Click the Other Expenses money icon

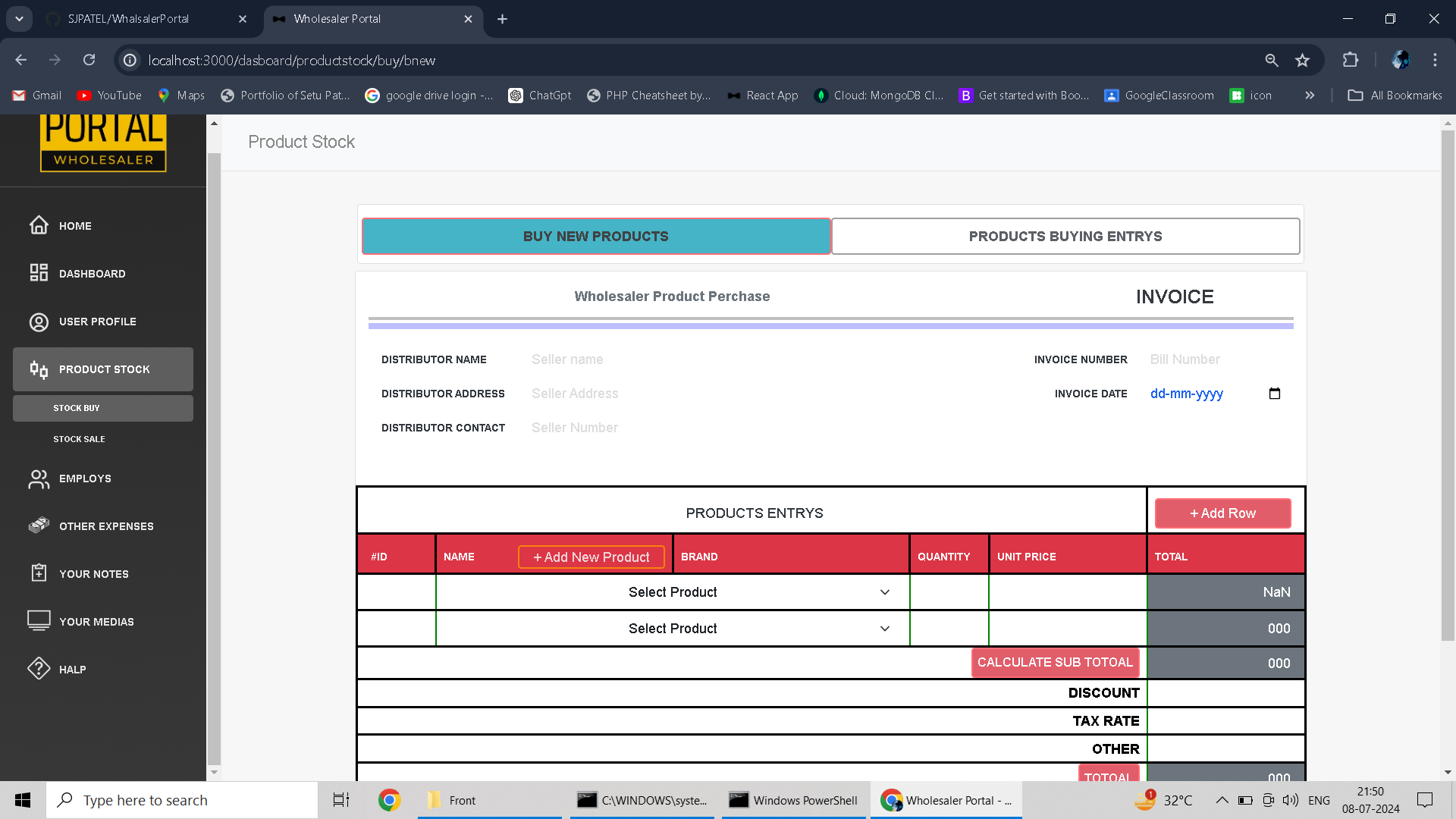tap(39, 526)
